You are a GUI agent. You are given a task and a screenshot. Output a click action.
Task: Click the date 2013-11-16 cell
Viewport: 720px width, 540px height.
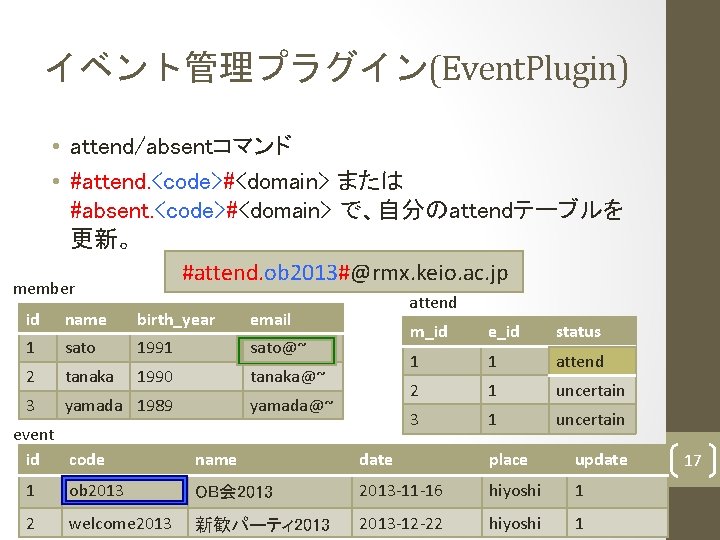click(x=417, y=491)
